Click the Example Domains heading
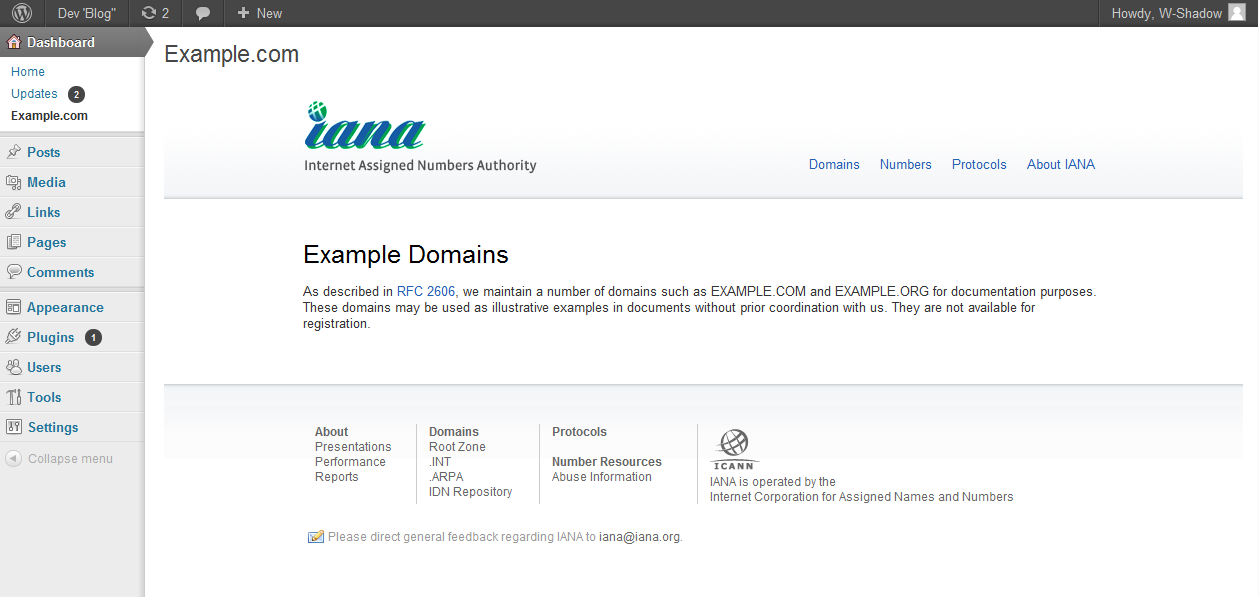Viewport: 1259px width, 597px height. point(406,254)
